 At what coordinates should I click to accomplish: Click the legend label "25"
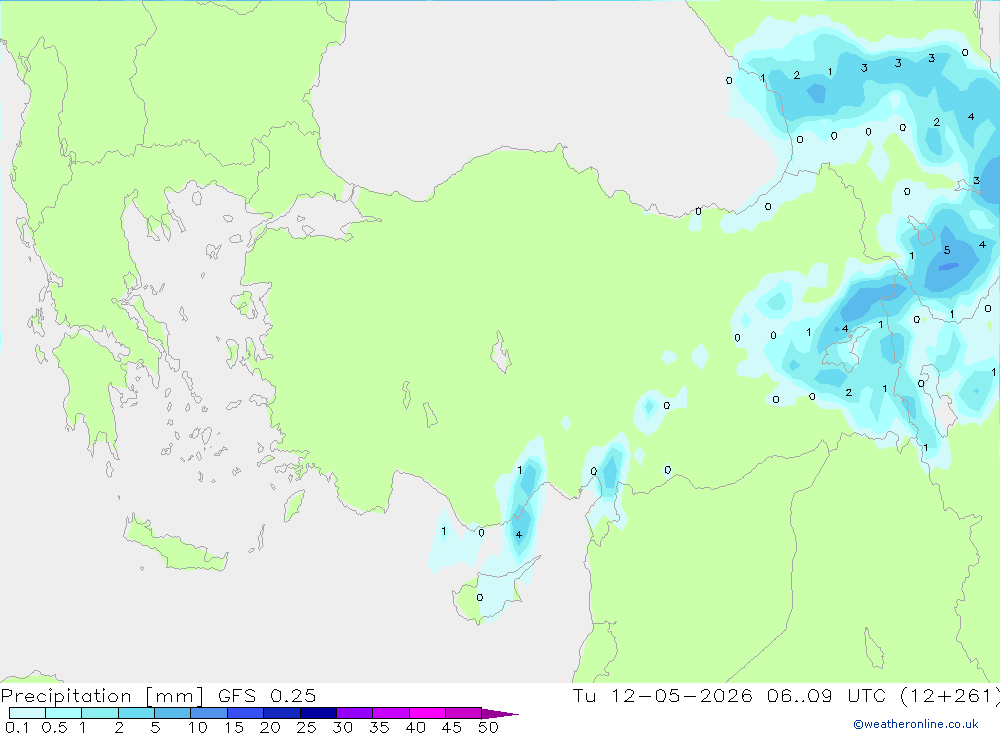306,727
